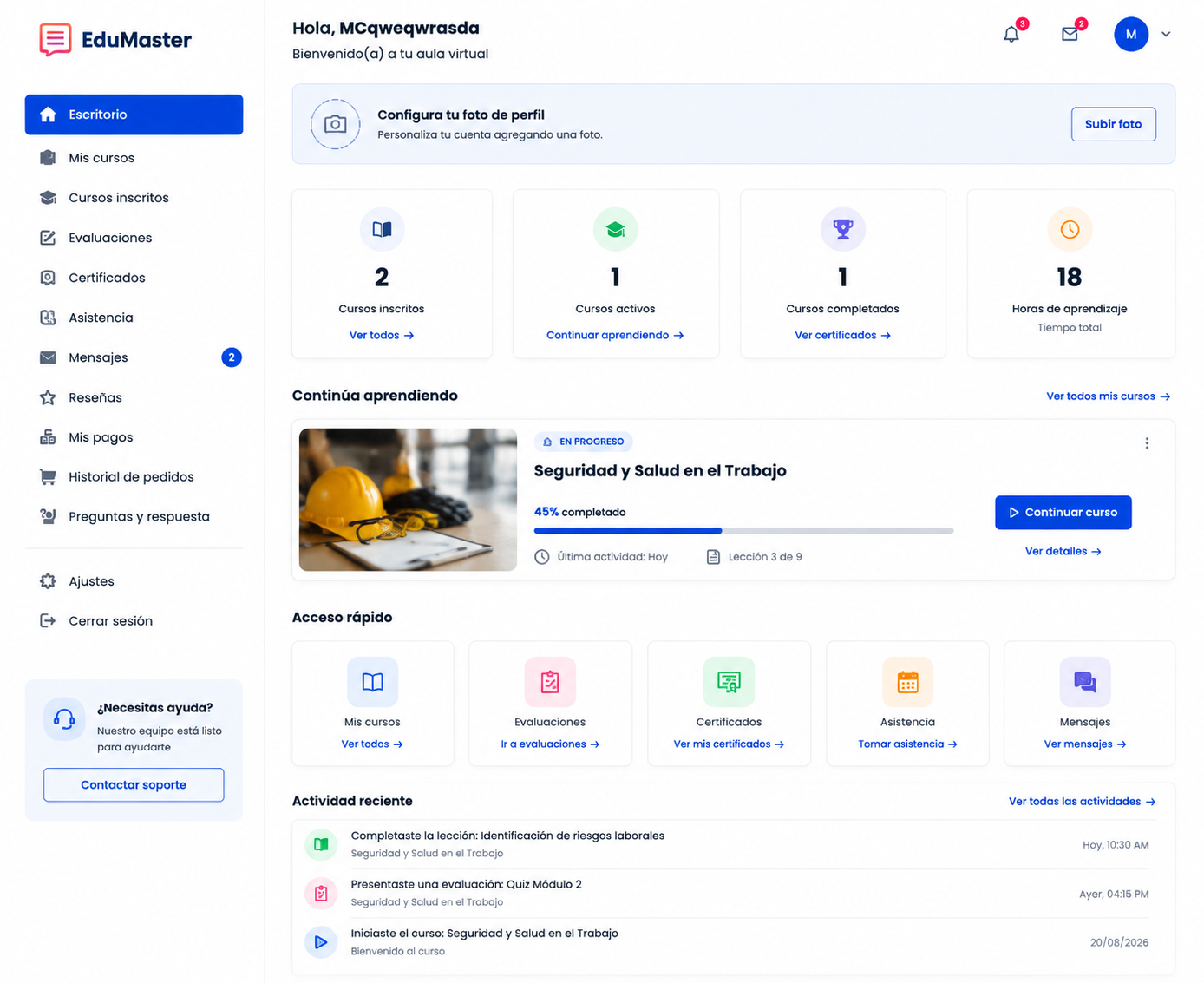
Task: Click the Evaluaciones clipboard icon in quick access
Action: tap(550, 682)
